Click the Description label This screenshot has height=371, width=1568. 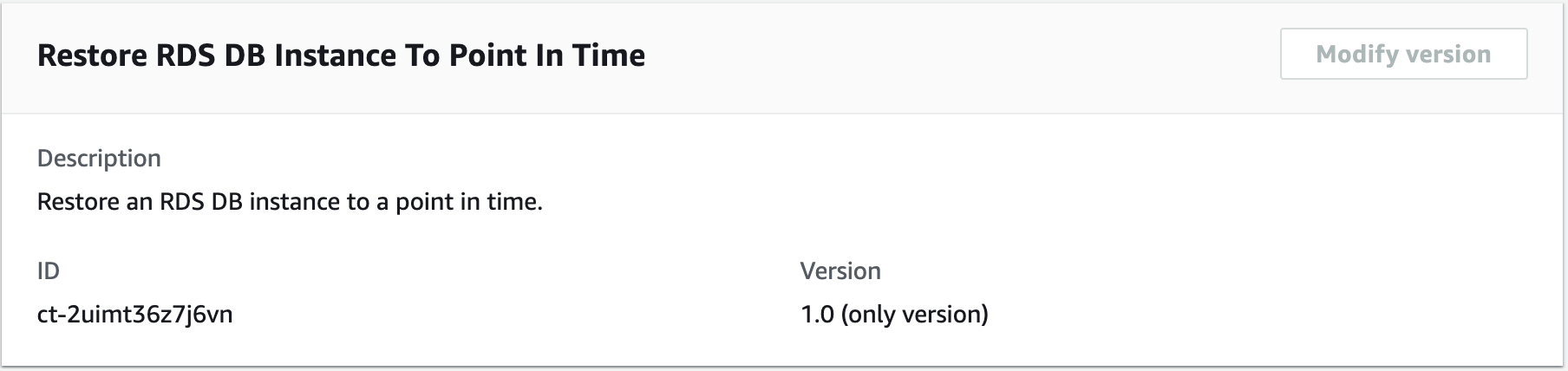99,158
